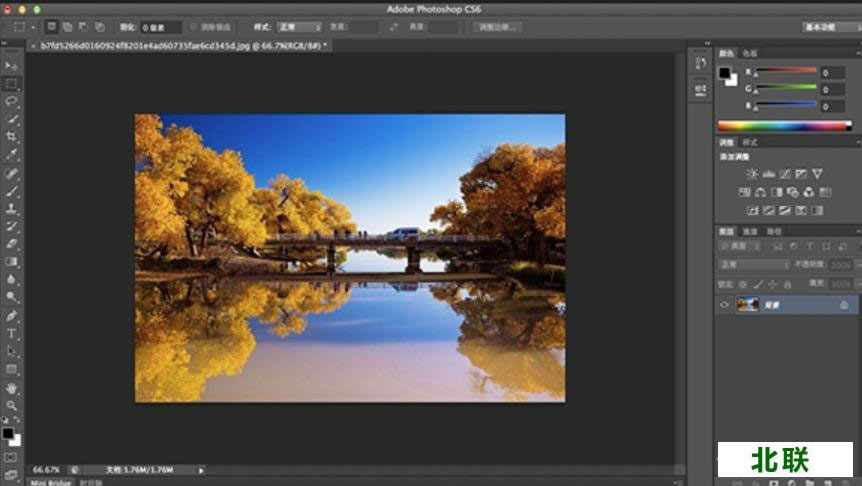Select the Crop tool

(12, 136)
